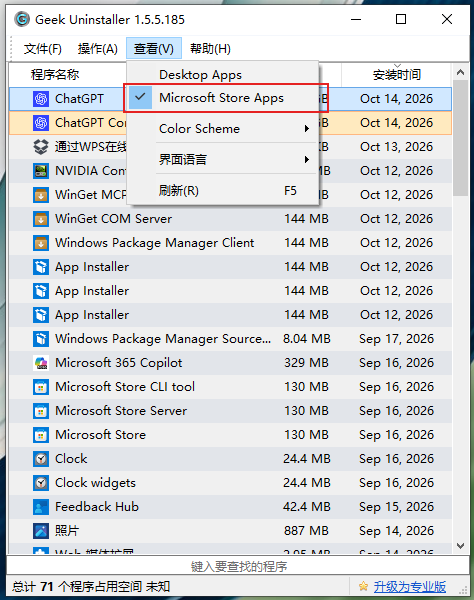Image resolution: width=474 pixels, height=600 pixels.
Task: Click the star icon beside upgrade link
Action: pos(363,586)
